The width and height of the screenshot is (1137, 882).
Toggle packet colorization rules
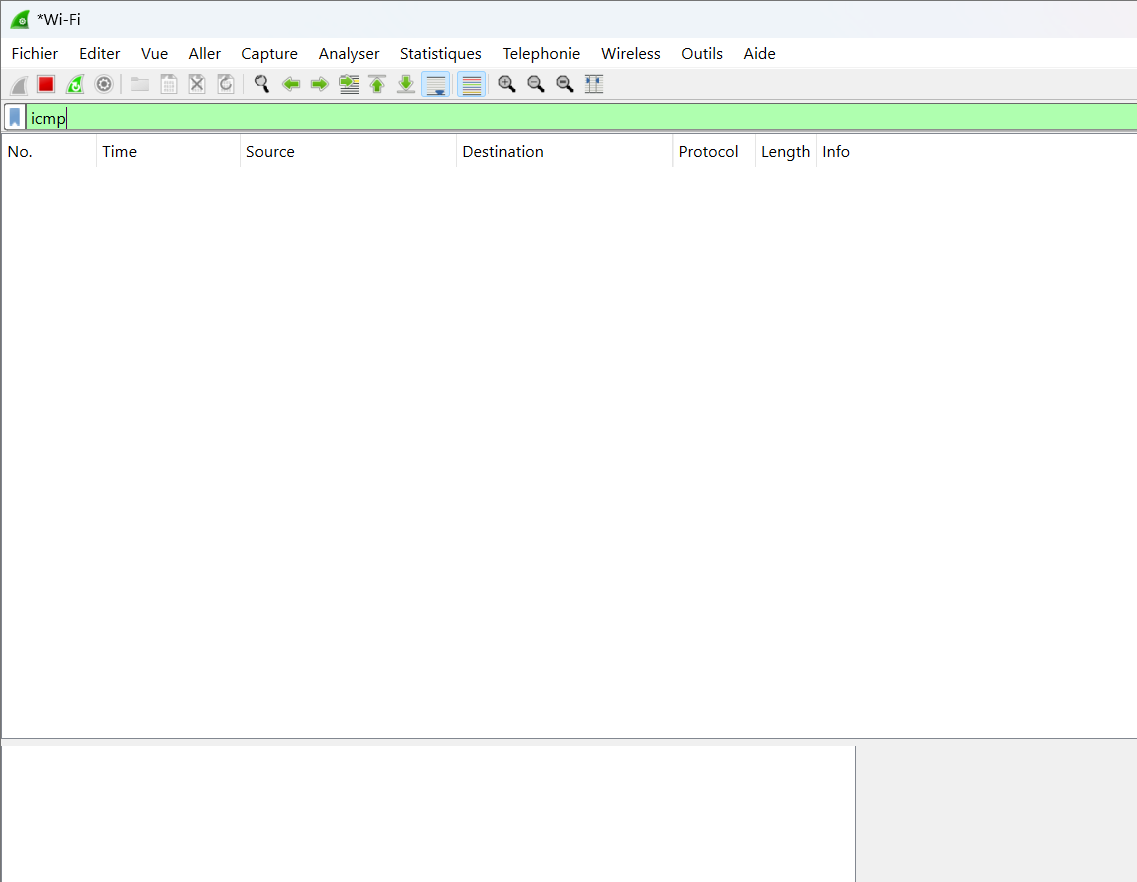tap(471, 85)
